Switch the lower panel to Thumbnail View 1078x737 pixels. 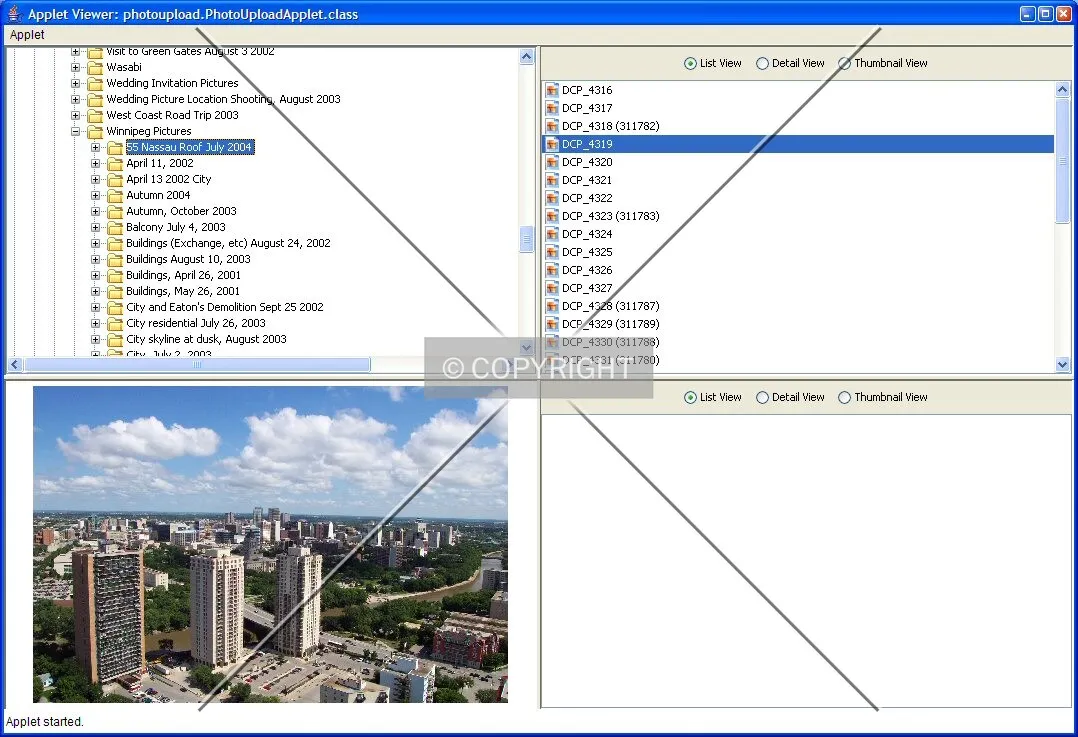[x=883, y=397]
